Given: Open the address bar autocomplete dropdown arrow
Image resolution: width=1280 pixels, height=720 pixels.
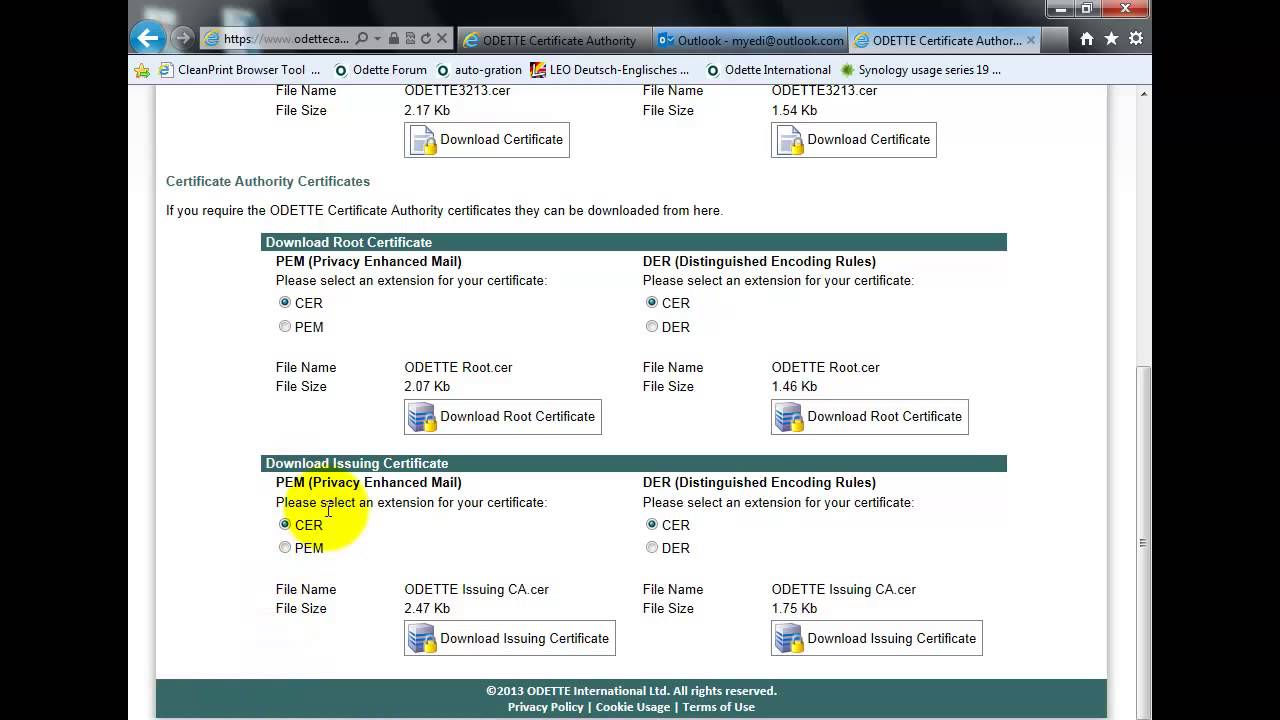Looking at the screenshot, I should 377,39.
